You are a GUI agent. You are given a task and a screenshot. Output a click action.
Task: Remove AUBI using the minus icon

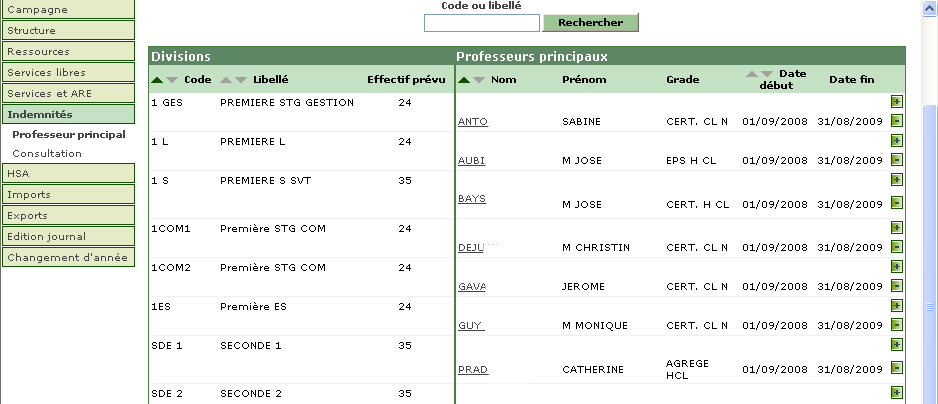(x=896, y=160)
